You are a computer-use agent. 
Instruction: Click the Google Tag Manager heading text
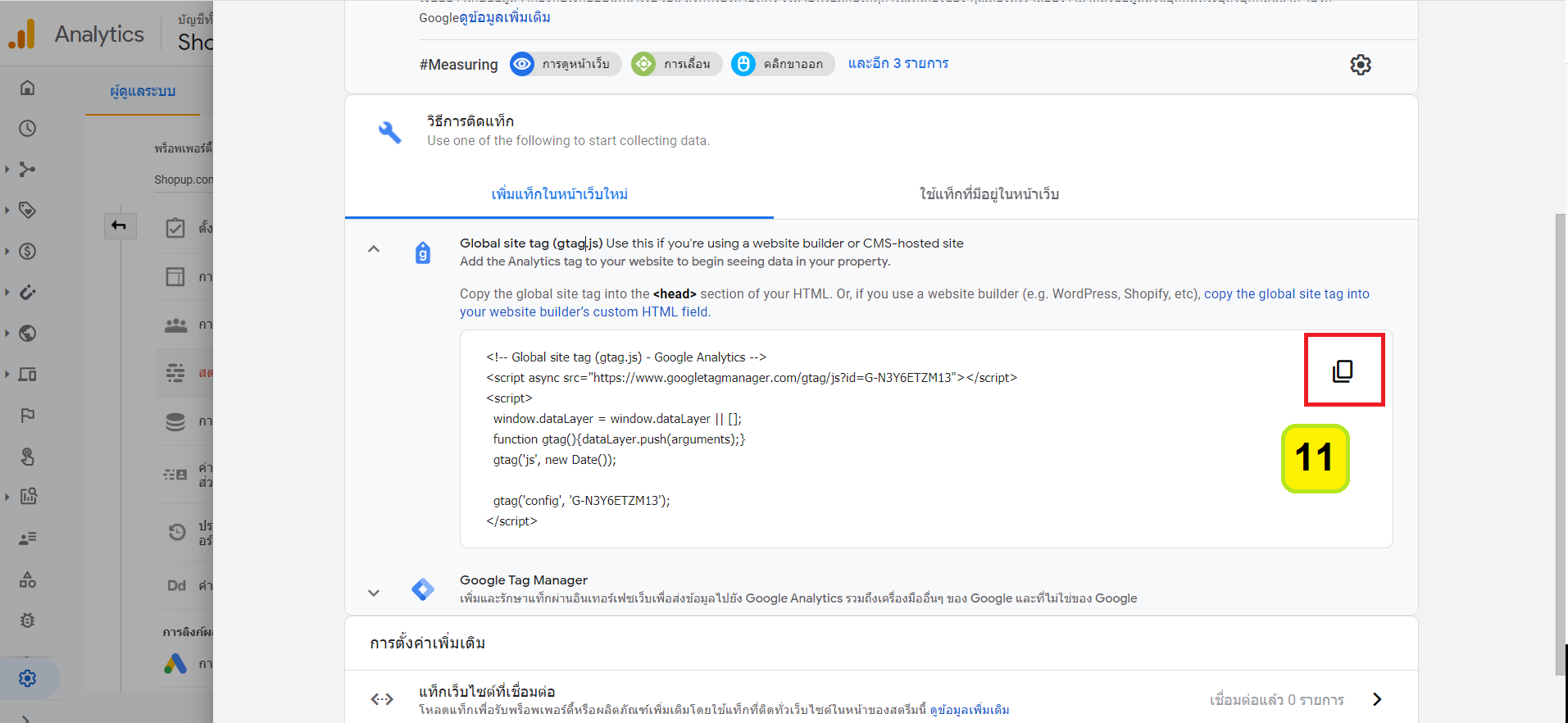point(524,580)
